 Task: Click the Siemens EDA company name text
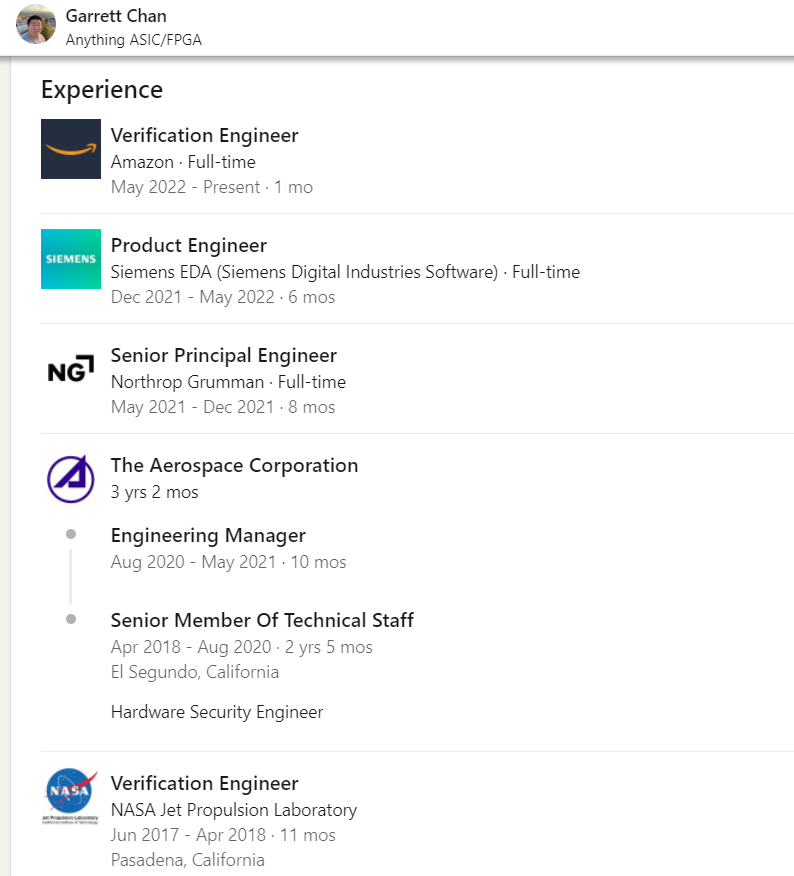click(304, 272)
